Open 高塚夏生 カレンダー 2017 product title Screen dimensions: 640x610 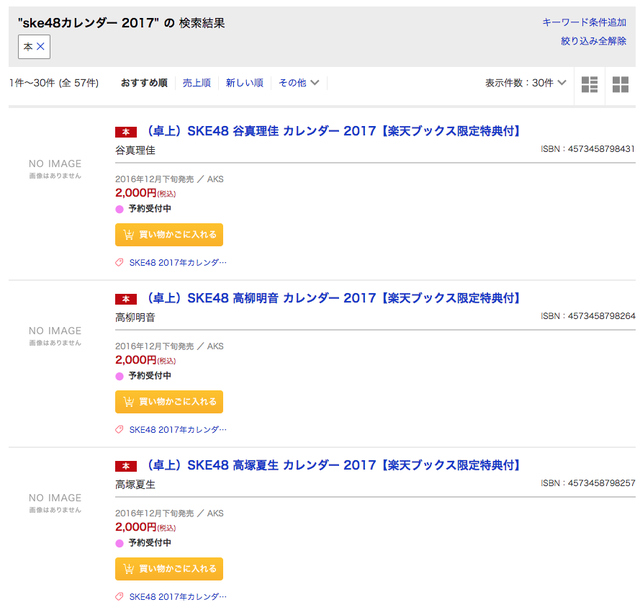click(x=333, y=465)
